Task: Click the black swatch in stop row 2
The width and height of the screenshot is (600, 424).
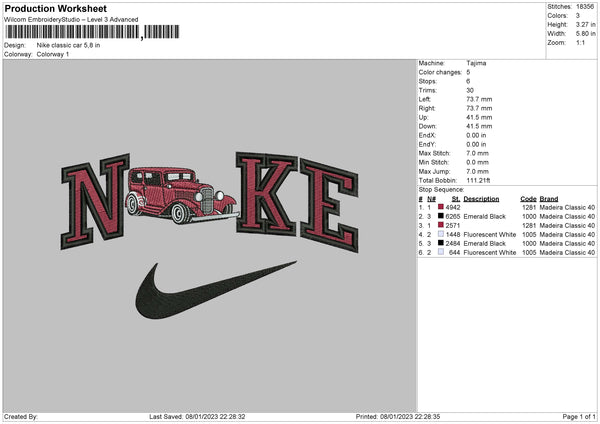Action: coord(441,216)
